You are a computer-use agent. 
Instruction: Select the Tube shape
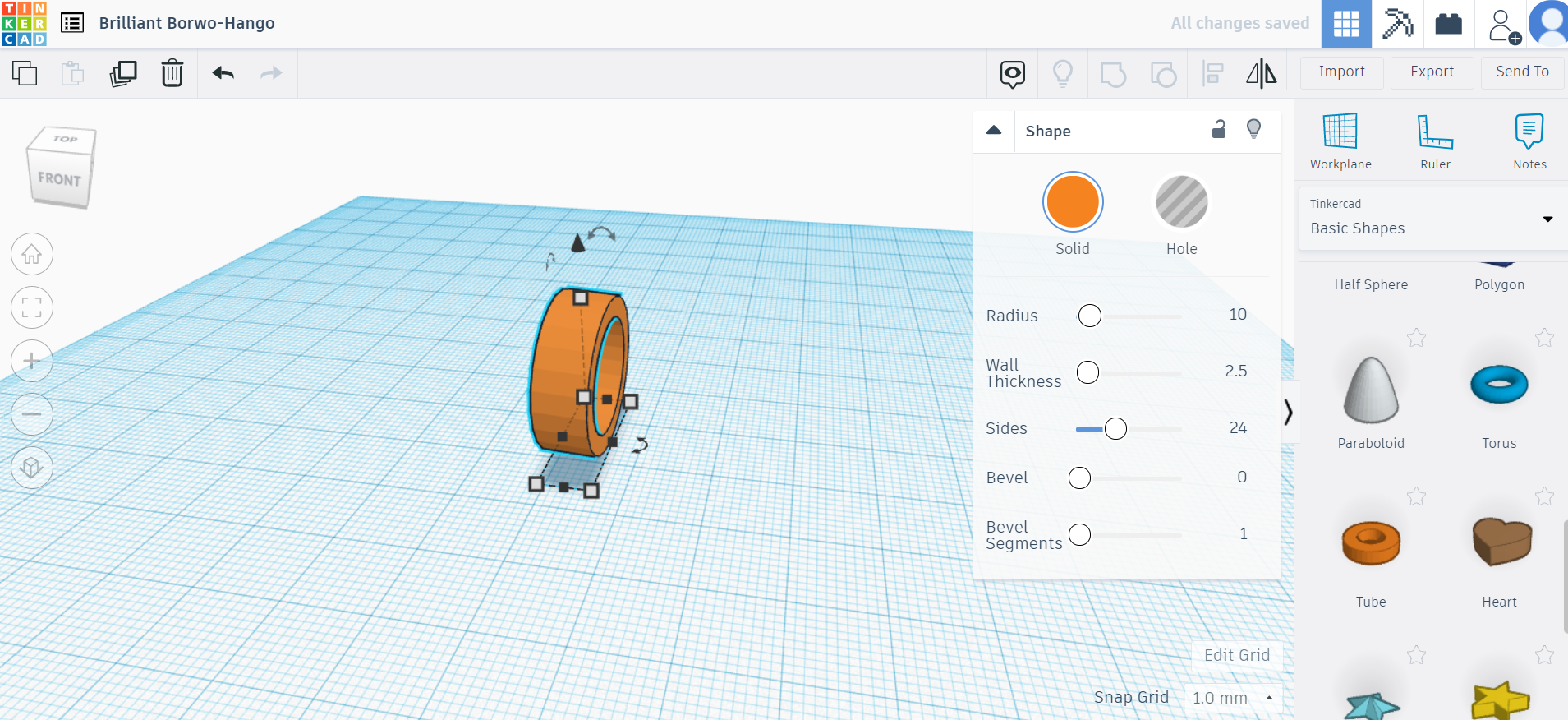click(1371, 544)
